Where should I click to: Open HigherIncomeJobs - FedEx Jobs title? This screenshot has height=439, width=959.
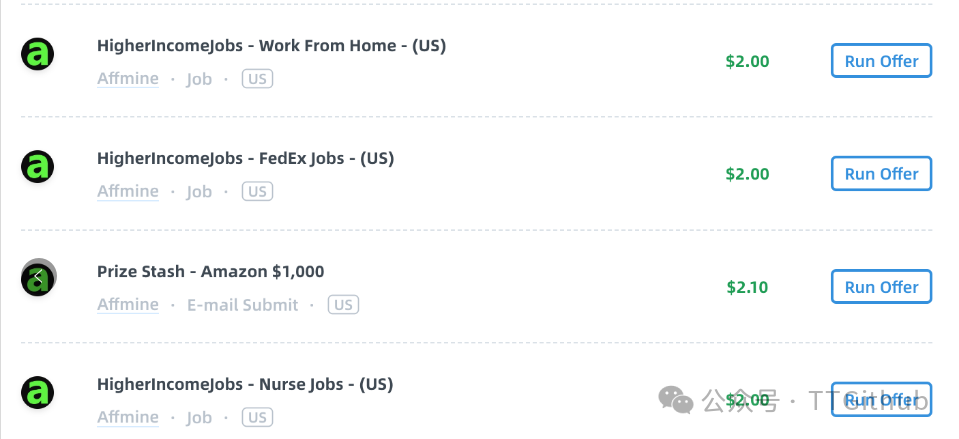pyautogui.click(x=245, y=159)
